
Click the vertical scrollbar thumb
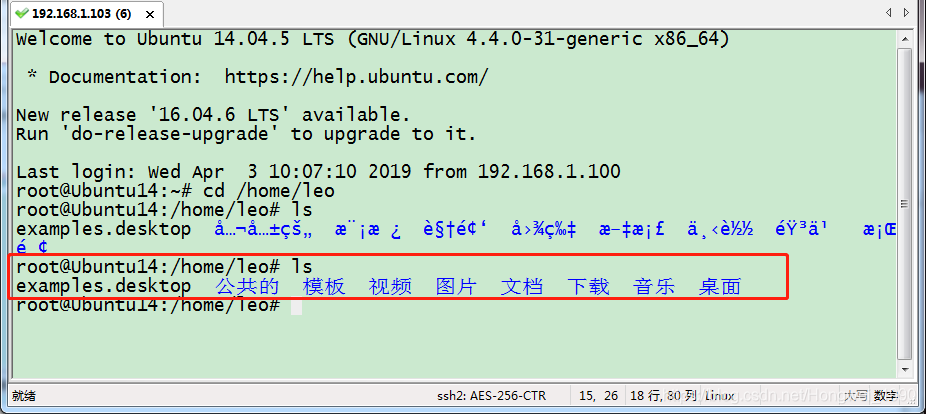(x=904, y=203)
